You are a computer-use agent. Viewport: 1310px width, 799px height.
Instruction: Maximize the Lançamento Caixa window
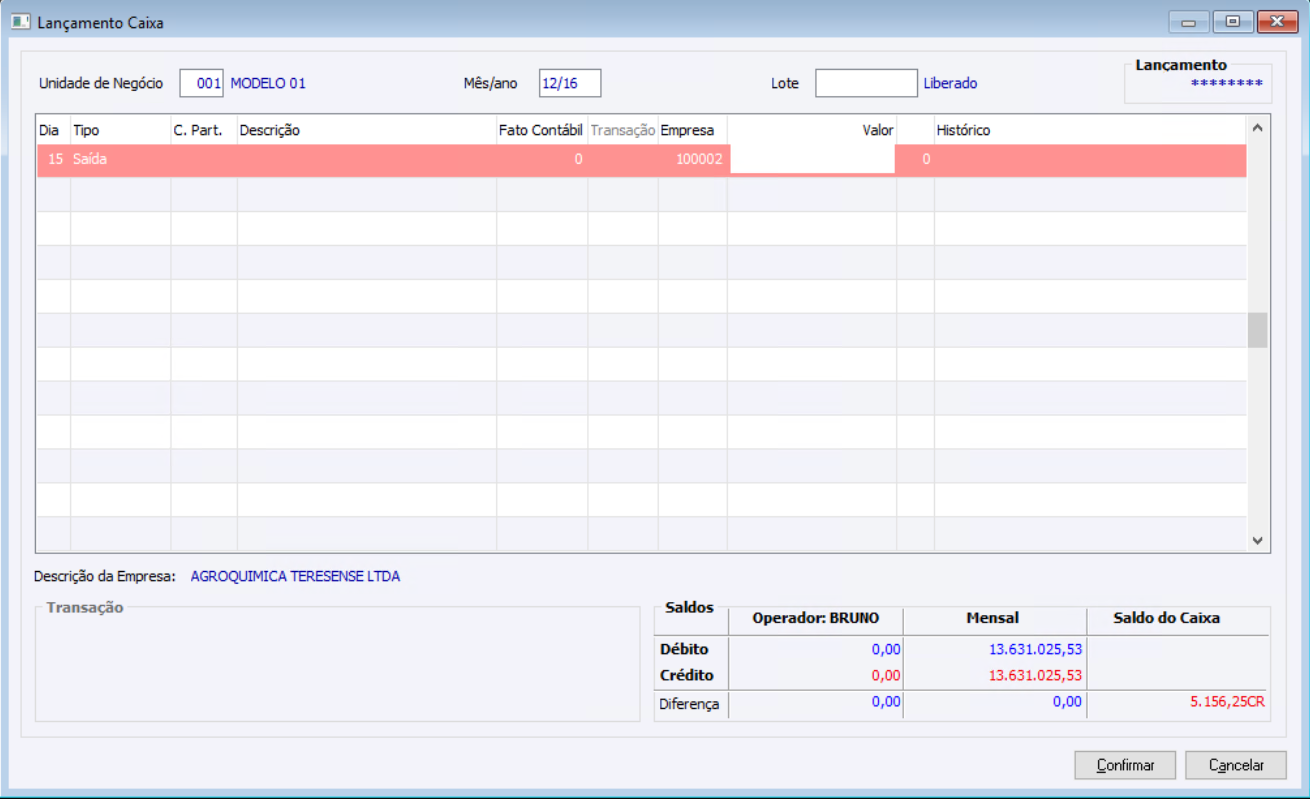[1233, 22]
